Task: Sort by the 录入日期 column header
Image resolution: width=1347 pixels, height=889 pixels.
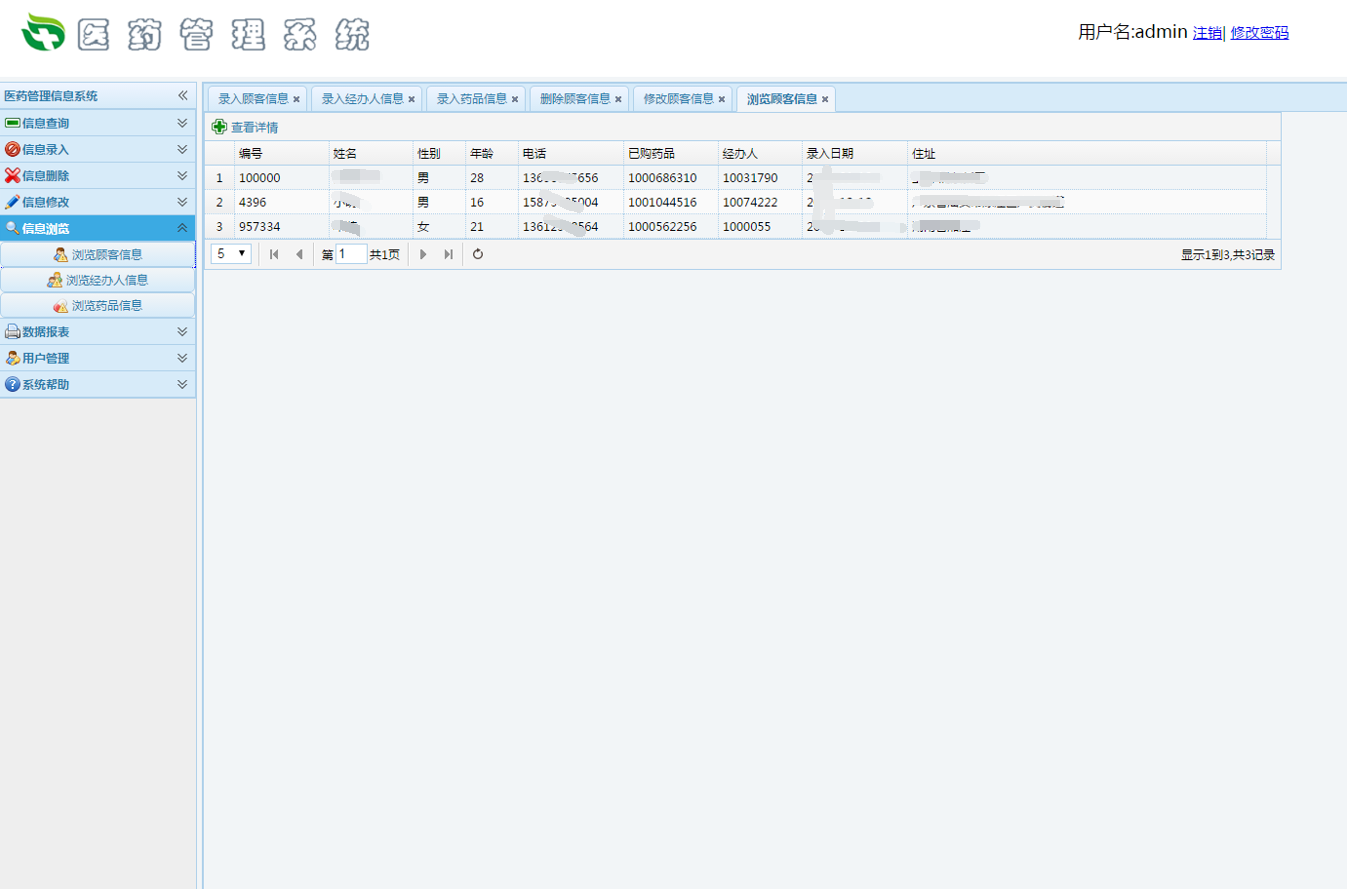Action: (855, 153)
